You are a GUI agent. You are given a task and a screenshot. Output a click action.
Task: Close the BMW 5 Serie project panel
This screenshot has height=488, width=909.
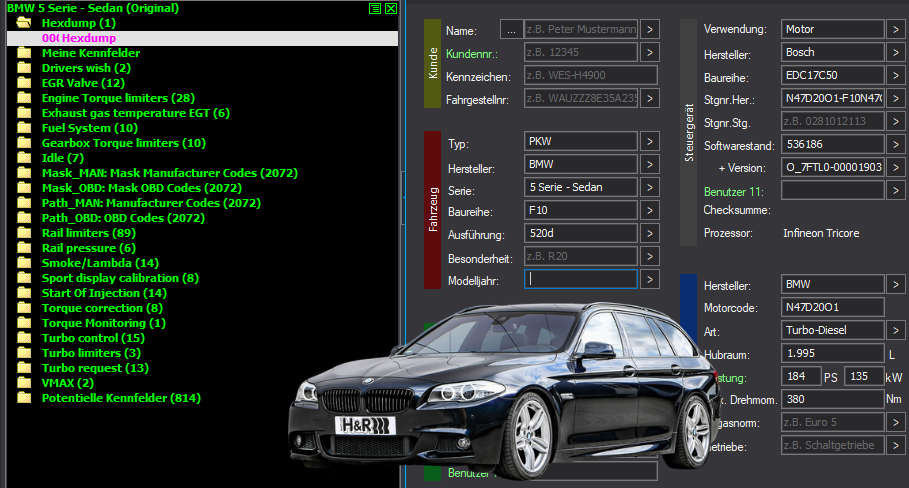click(x=391, y=8)
